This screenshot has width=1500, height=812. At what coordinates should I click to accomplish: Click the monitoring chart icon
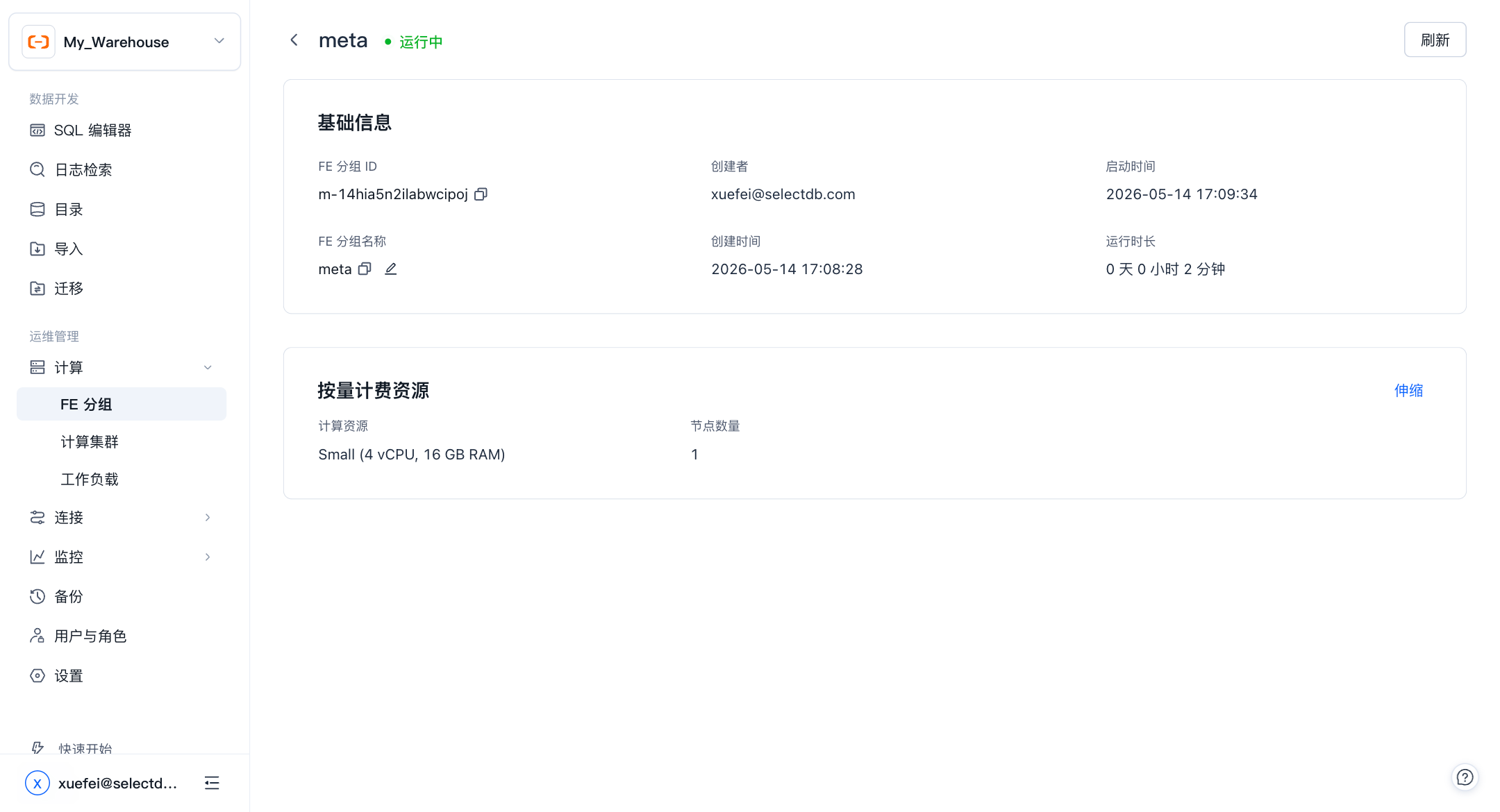[37, 557]
